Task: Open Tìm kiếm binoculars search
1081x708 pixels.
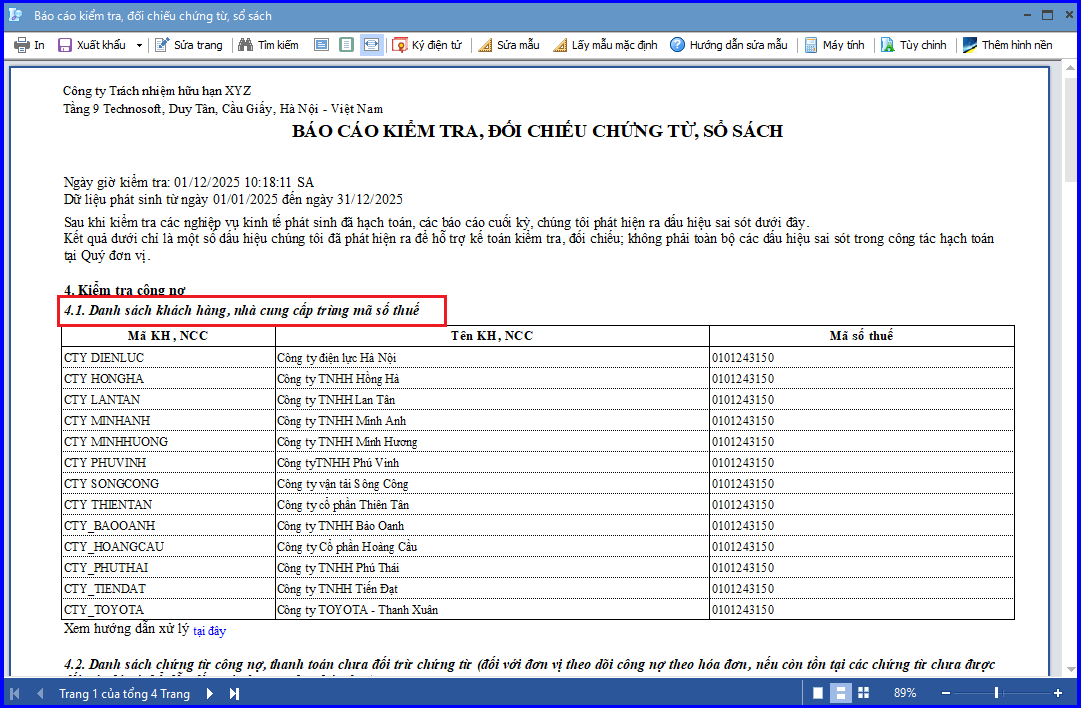Action: tap(245, 45)
